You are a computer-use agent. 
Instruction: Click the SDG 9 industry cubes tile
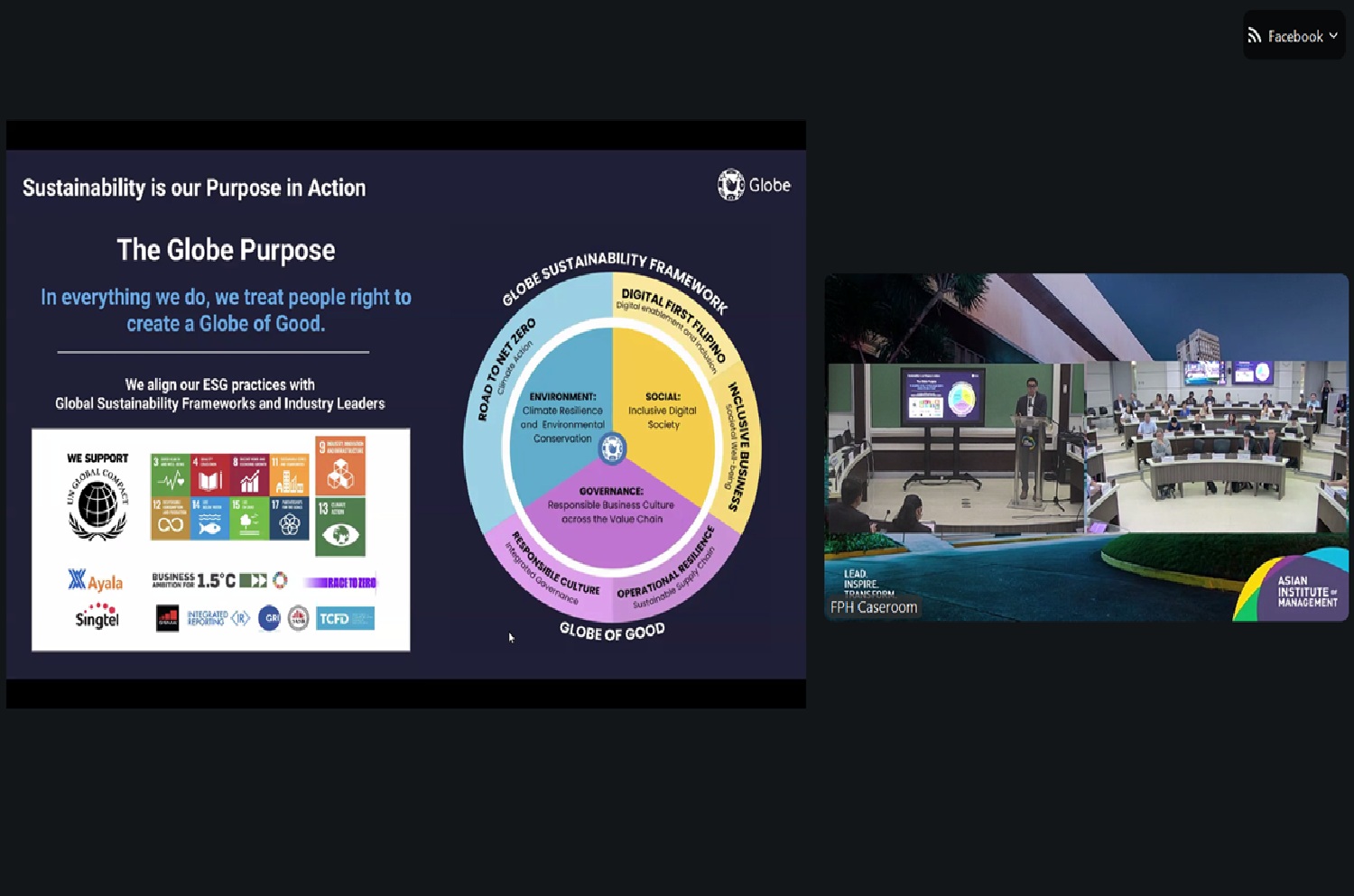coord(340,466)
